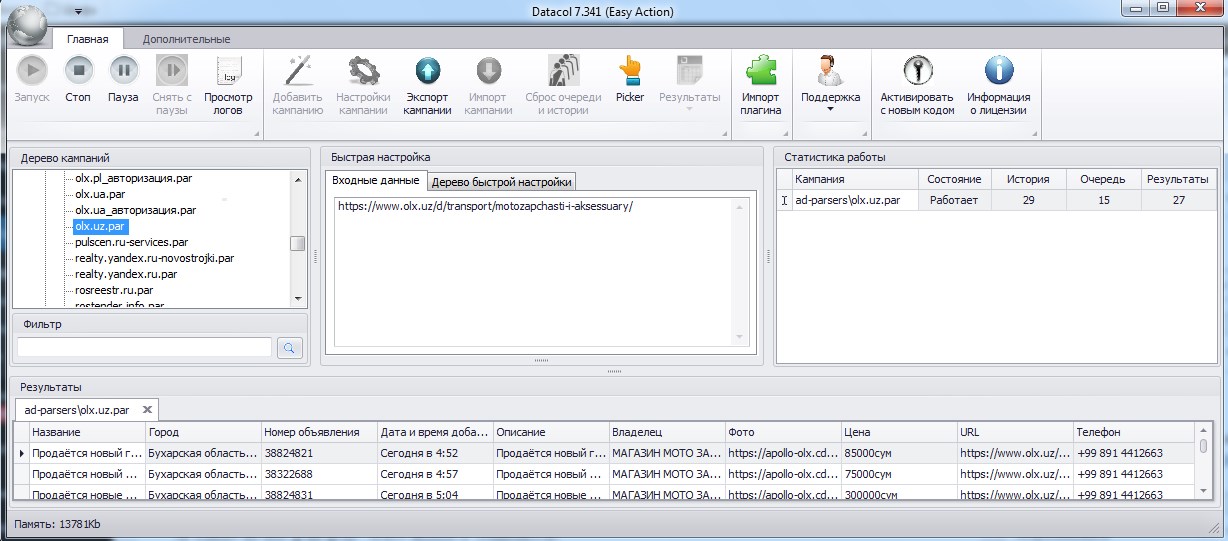1228x541 pixels.
Task: Switch to Дерево быстрой настройки tab
Action: tap(502, 182)
